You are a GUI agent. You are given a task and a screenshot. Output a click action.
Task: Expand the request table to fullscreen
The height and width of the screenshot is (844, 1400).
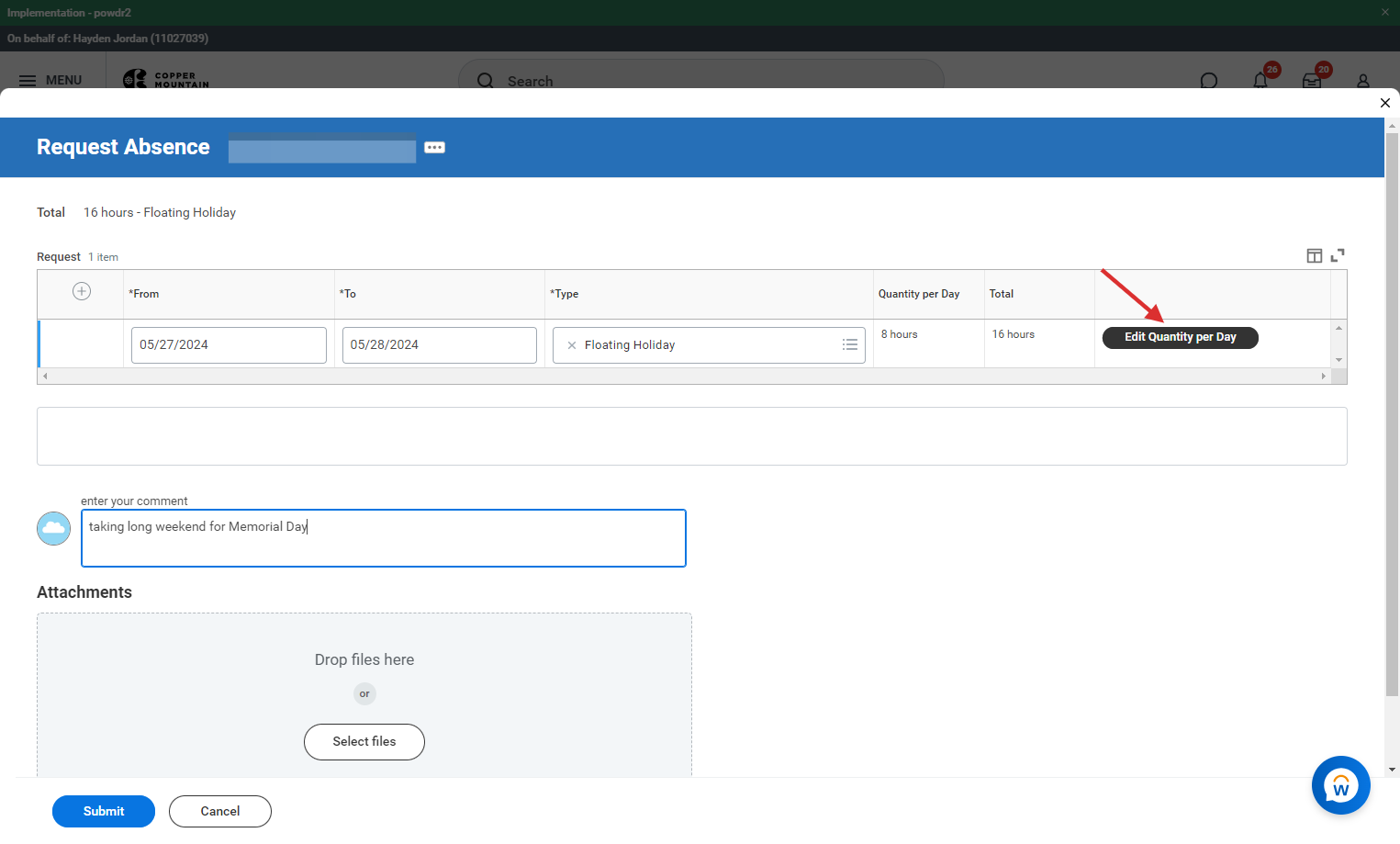[x=1338, y=255]
